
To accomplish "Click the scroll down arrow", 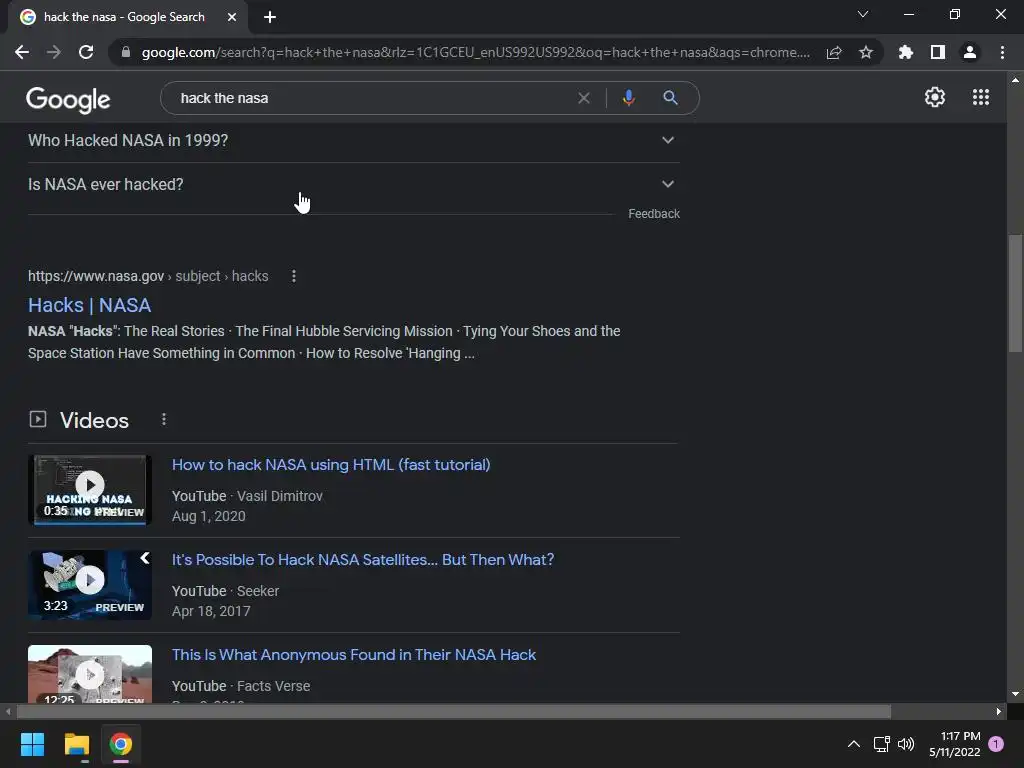I will 1015,694.
